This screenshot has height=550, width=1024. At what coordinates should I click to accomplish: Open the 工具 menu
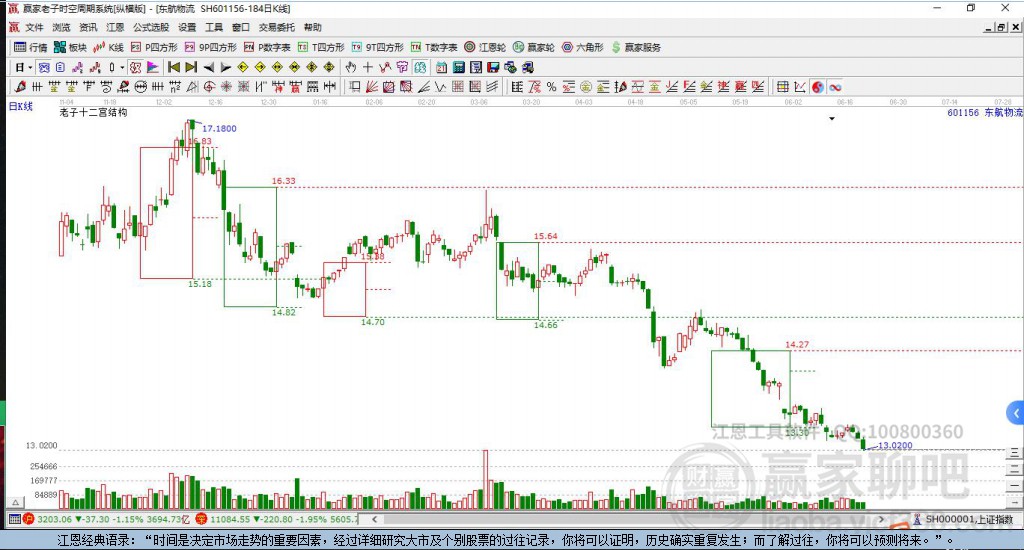click(x=214, y=27)
